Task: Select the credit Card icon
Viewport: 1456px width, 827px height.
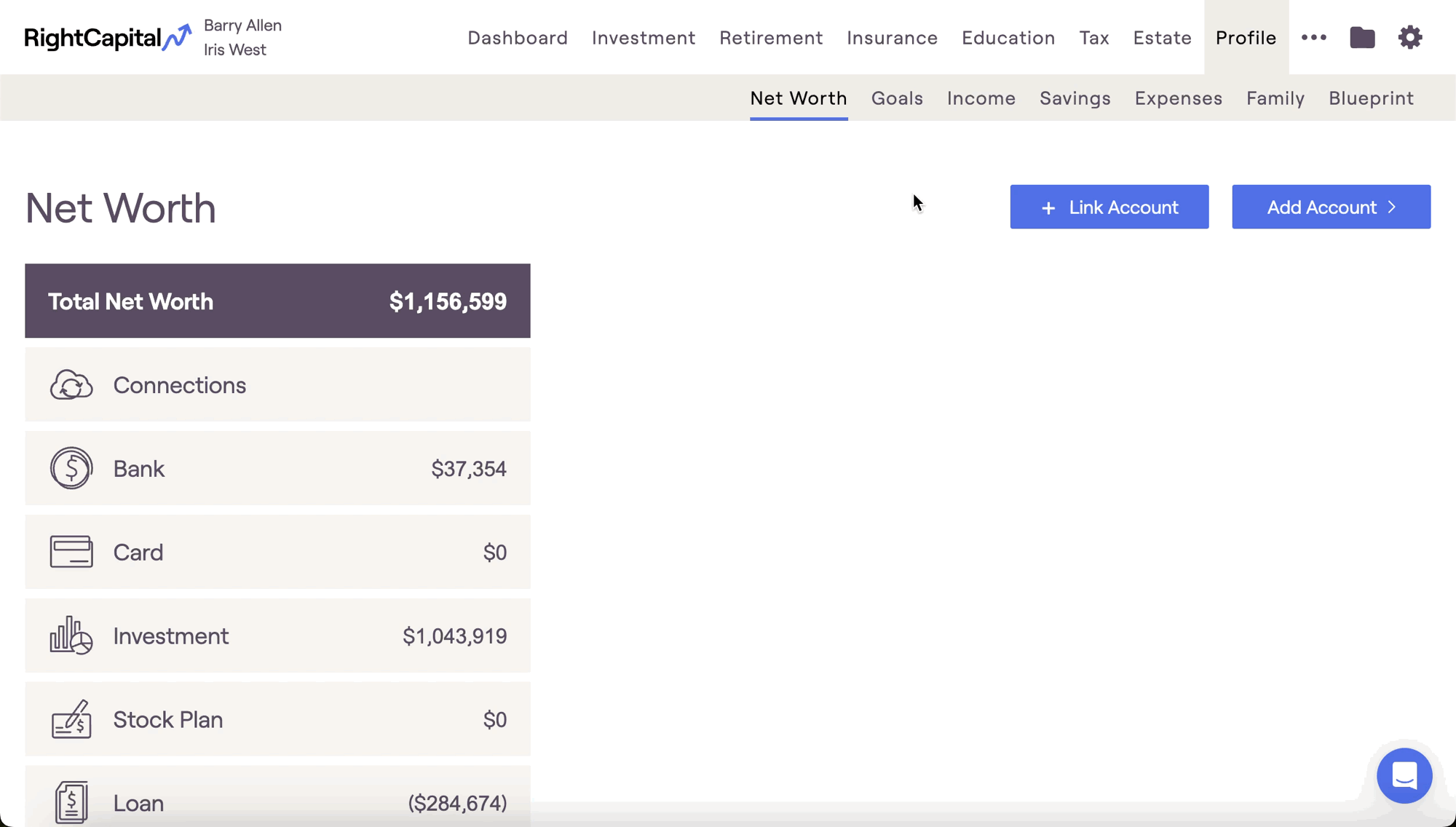Action: point(71,552)
